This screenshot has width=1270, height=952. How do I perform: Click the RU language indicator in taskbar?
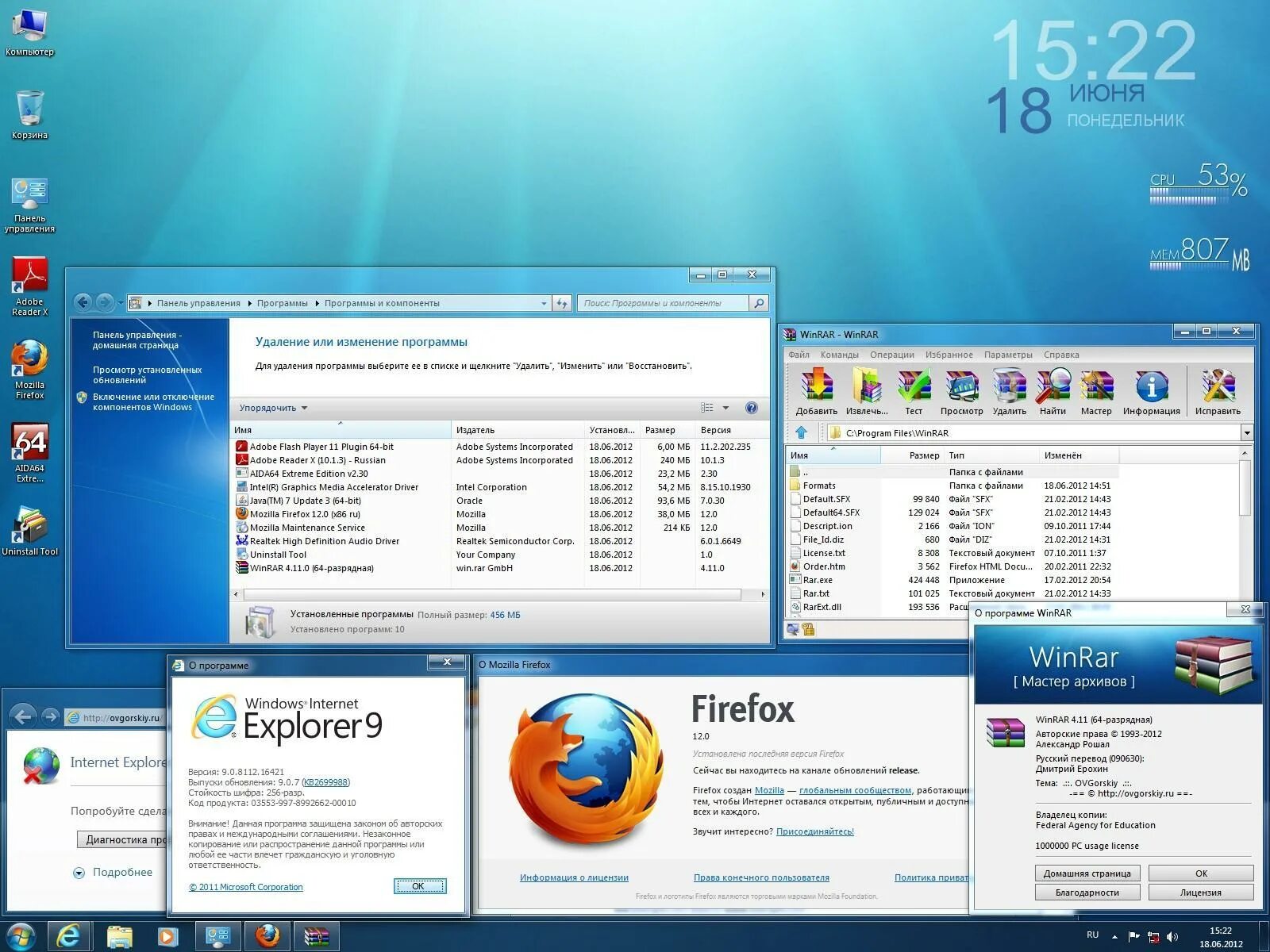[x=1092, y=935]
